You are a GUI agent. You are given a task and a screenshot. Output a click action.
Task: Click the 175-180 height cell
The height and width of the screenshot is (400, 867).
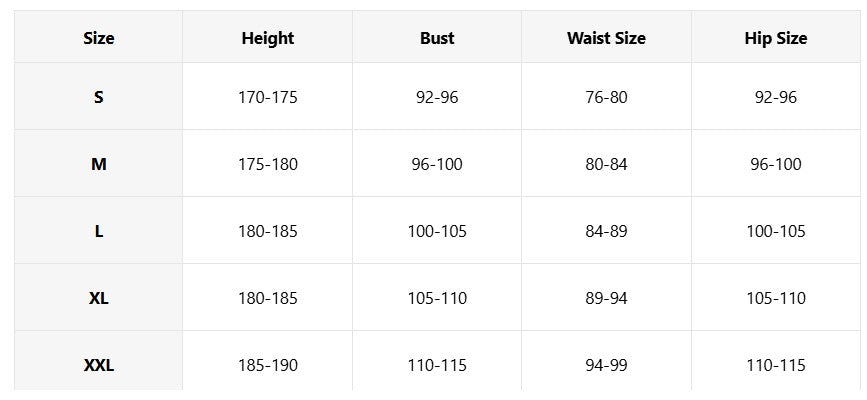coord(268,164)
